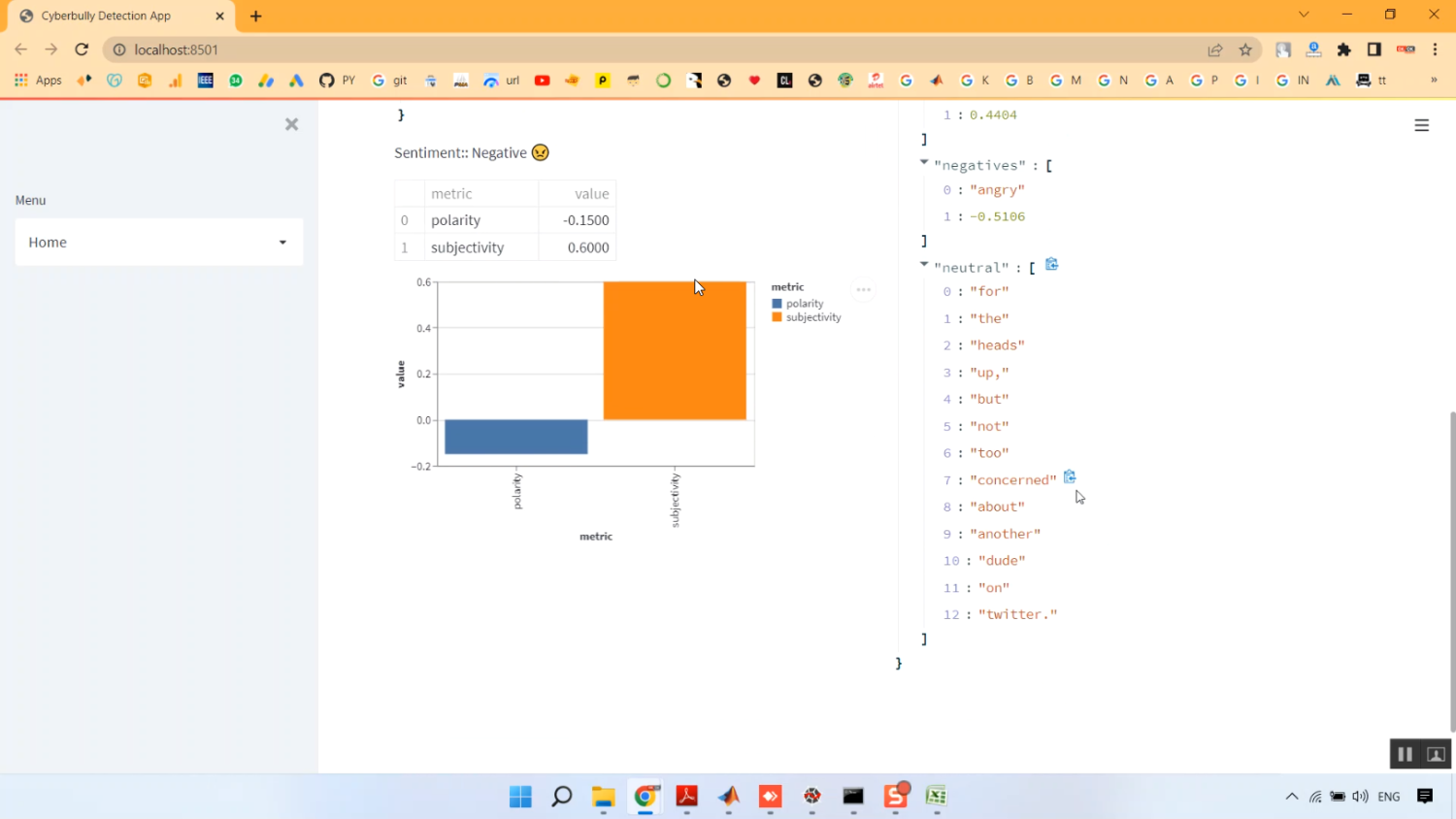This screenshot has height=819, width=1456.
Task: Click the orange subjectivity legend swatch
Action: pos(777,318)
